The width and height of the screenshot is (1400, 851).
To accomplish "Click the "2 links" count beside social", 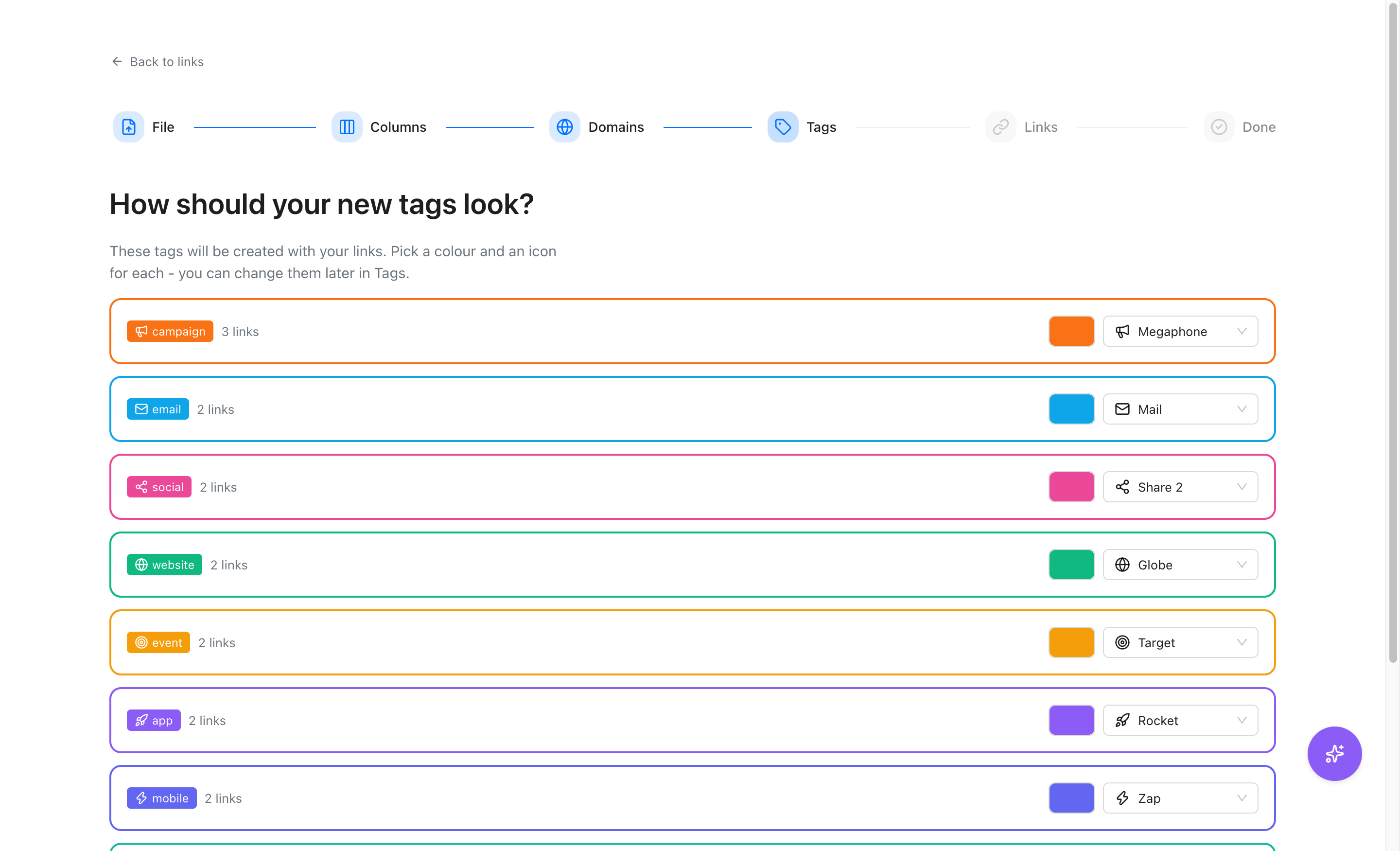I will click(218, 487).
